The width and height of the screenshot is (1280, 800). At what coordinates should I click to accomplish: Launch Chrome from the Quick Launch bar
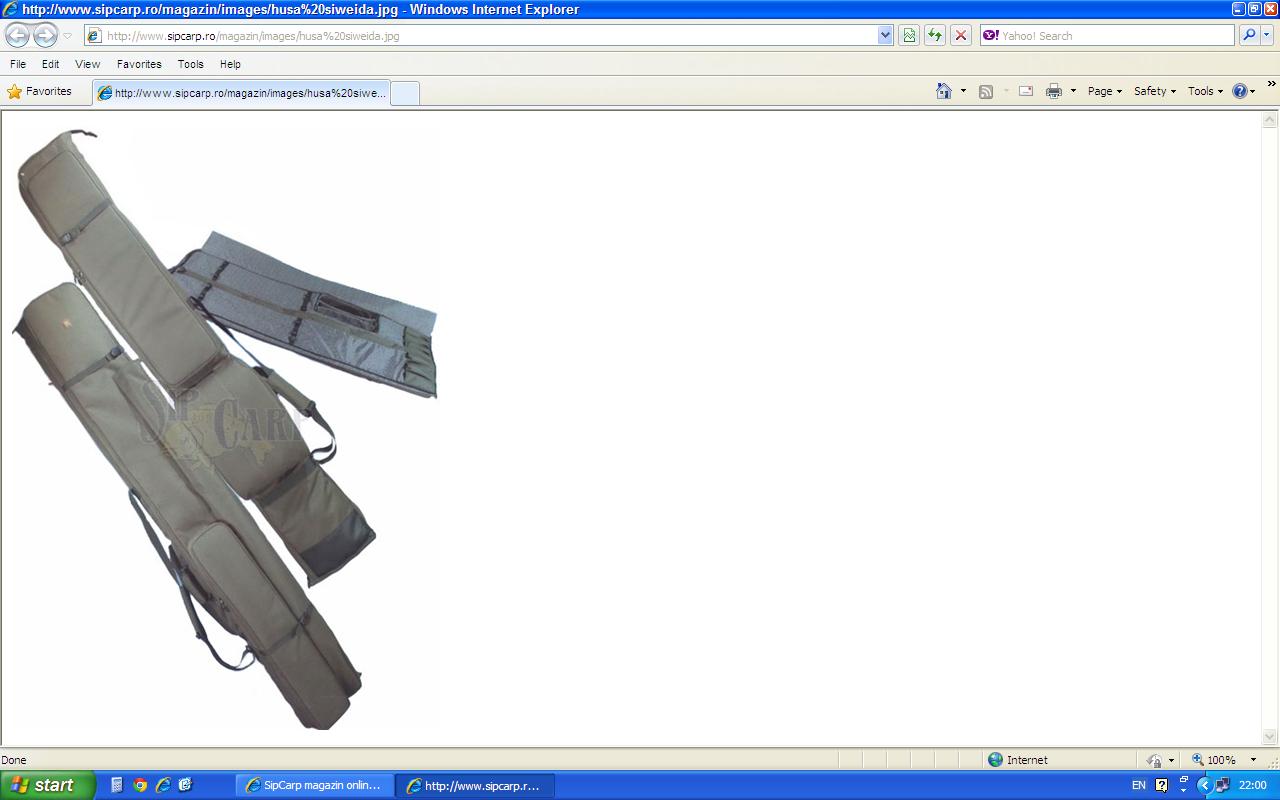(140, 785)
